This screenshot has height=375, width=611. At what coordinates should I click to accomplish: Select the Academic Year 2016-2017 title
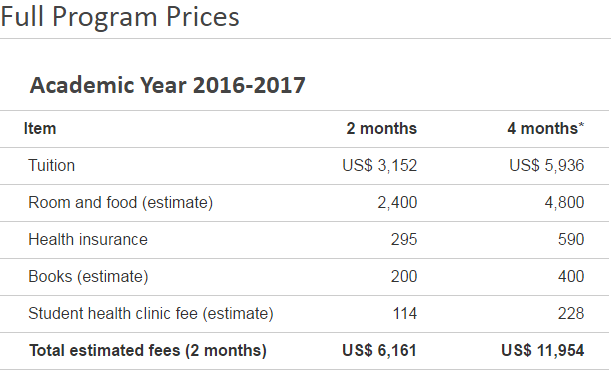pos(168,85)
